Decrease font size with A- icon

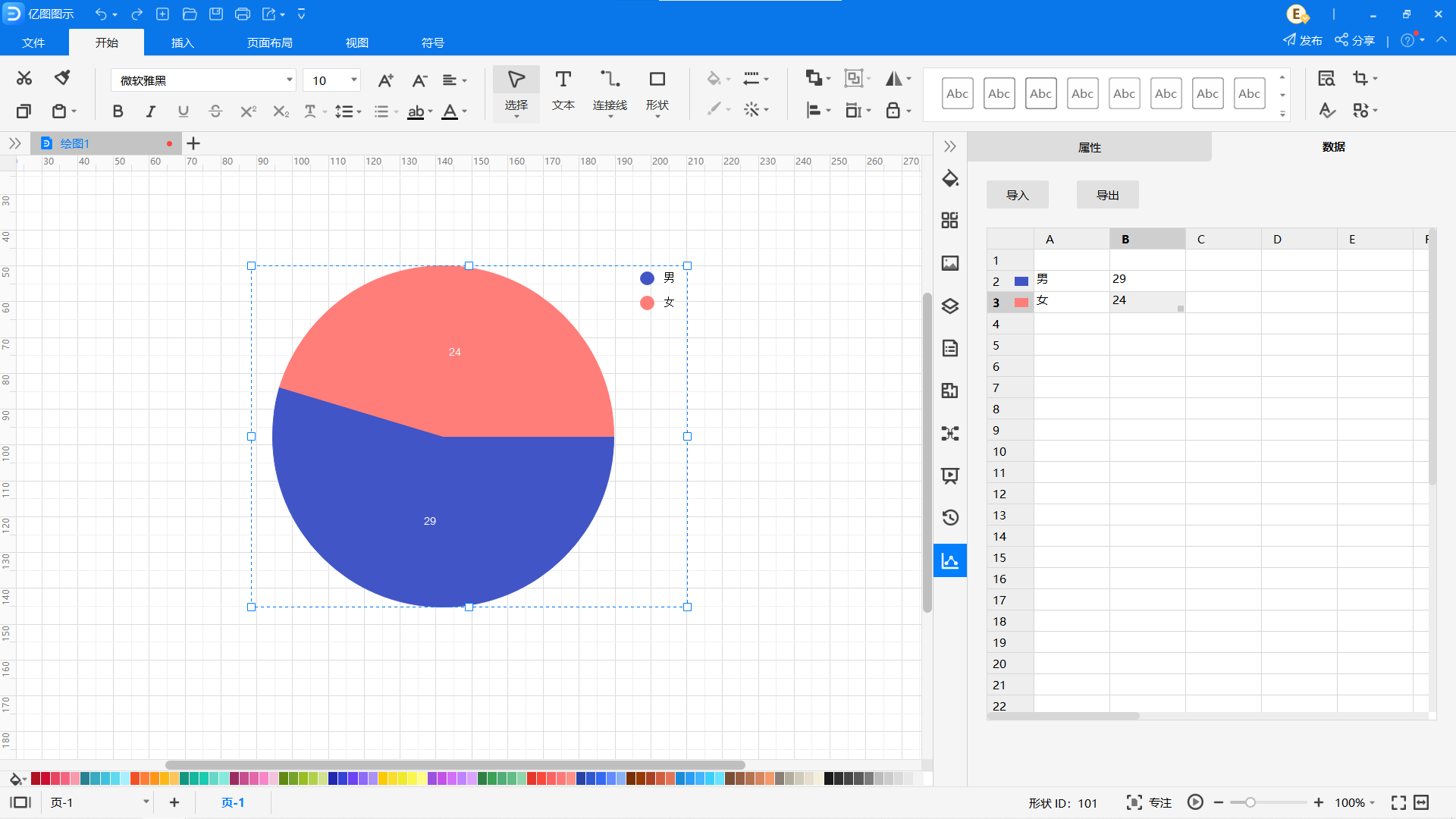coord(419,80)
